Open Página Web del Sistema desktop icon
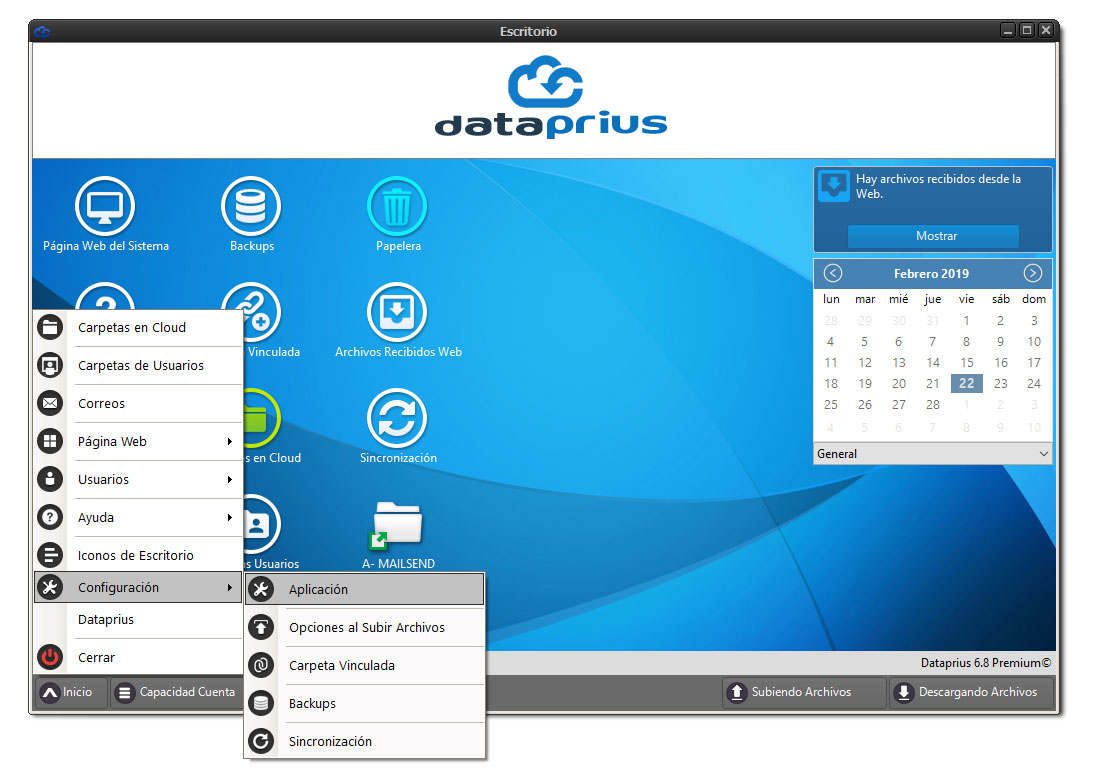 click(x=105, y=207)
